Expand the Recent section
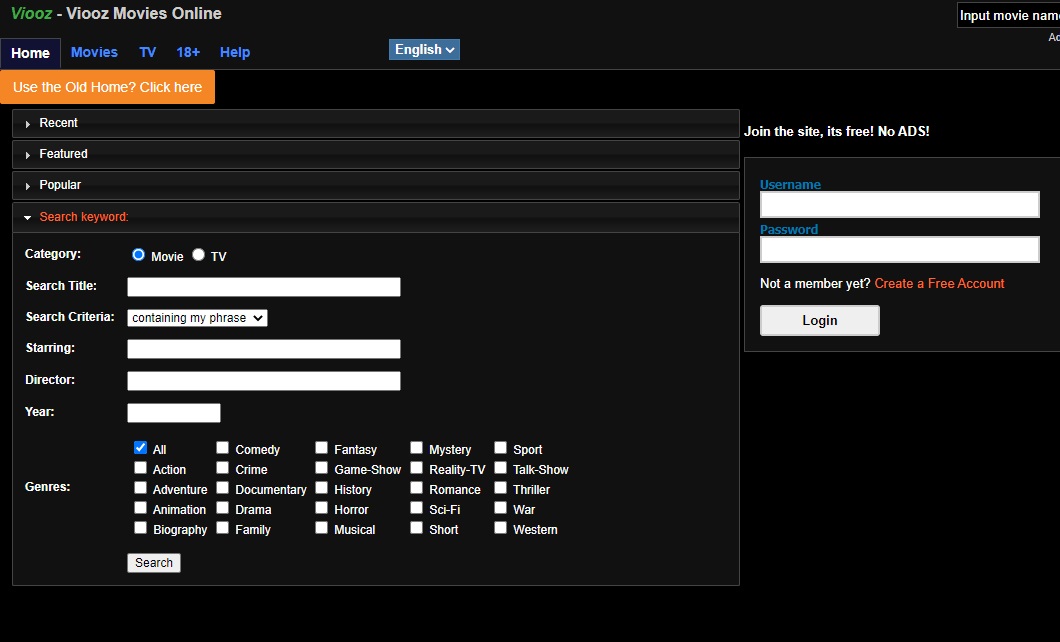The width and height of the screenshot is (1060, 642). coord(376,124)
